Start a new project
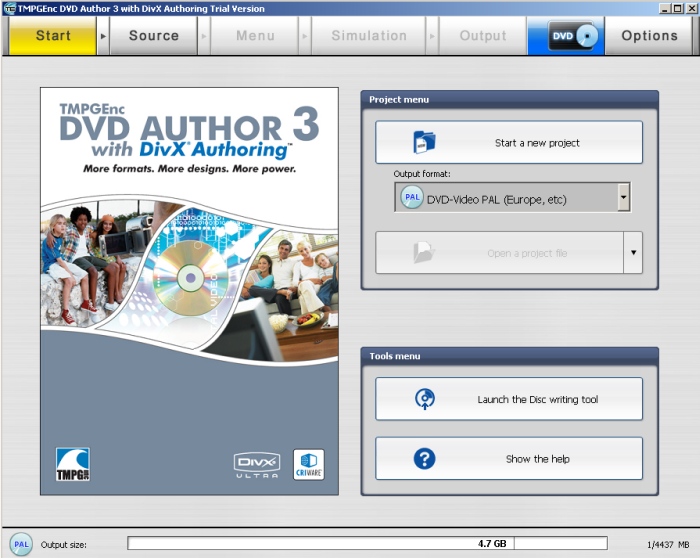Image resolution: width=700 pixels, height=558 pixels. pyautogui.click(x=509, y=142)
